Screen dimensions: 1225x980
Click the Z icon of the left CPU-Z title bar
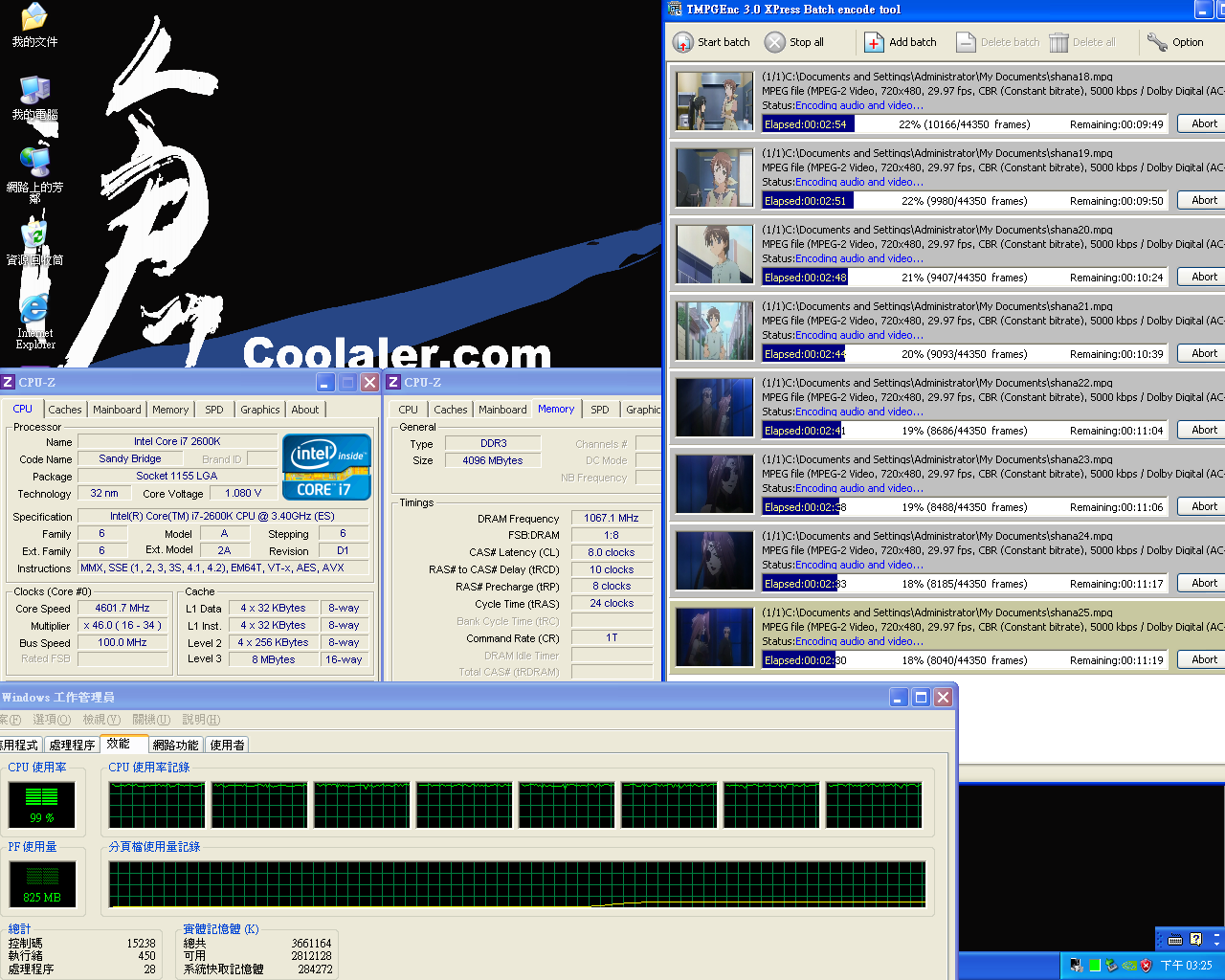[8, 382]
